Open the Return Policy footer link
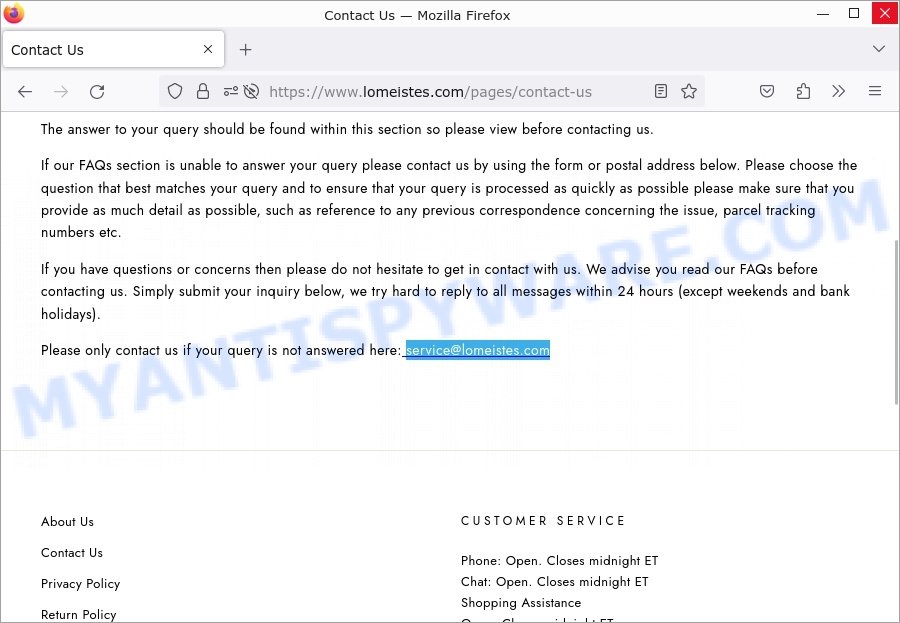 (79, 615)
